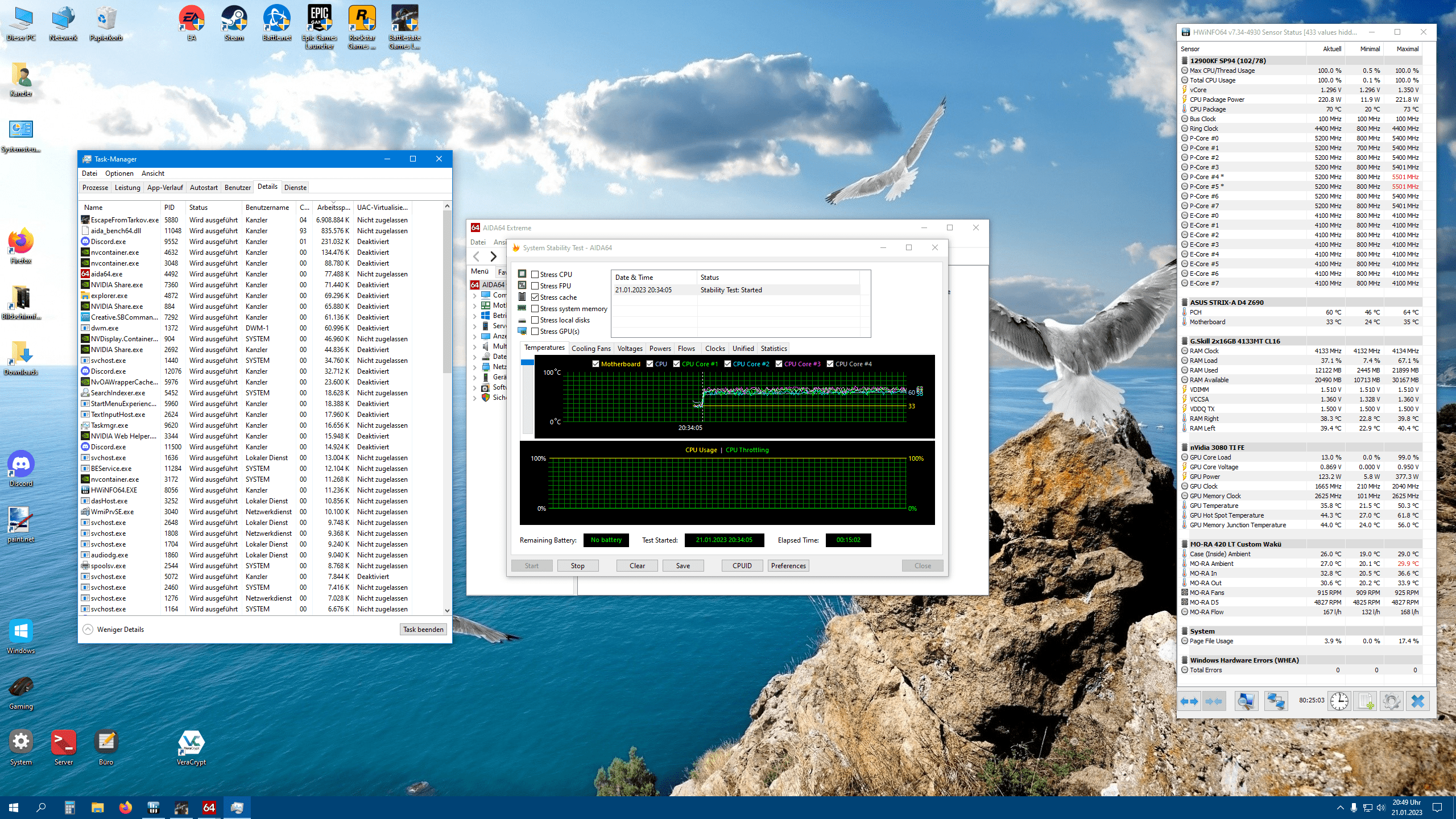Enable Stress system memory checkbox

click(x=535, y=308)
